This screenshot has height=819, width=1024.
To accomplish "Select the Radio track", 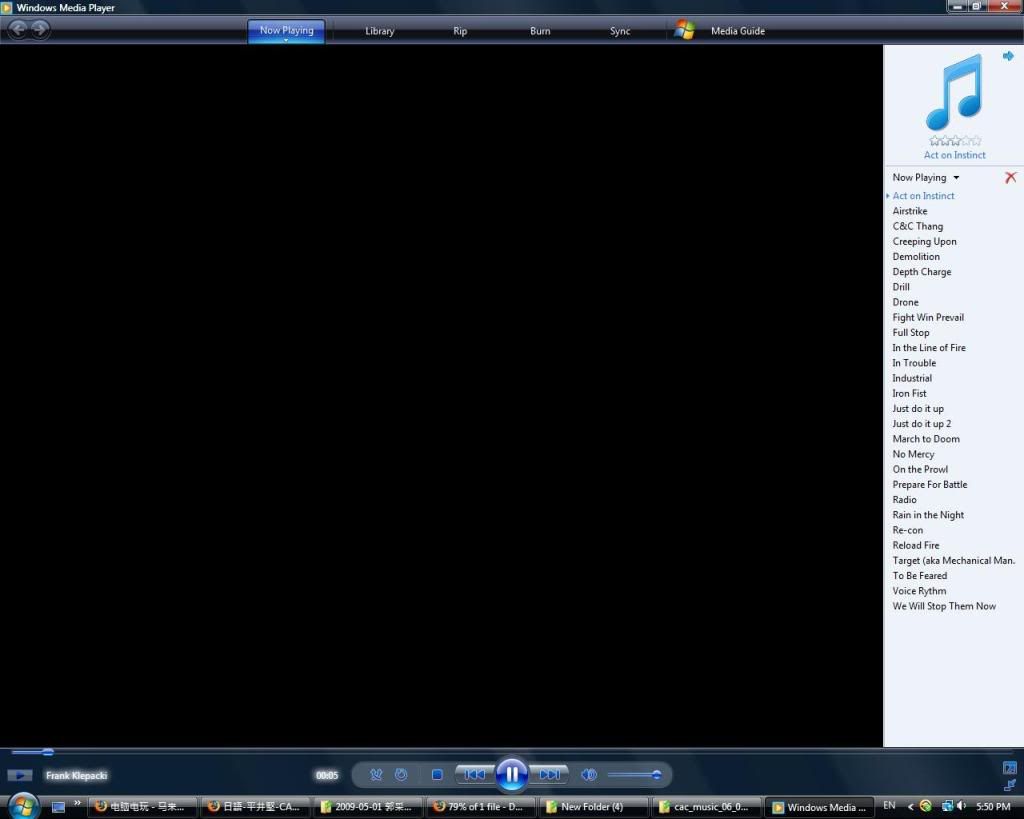I will [904, 500].
